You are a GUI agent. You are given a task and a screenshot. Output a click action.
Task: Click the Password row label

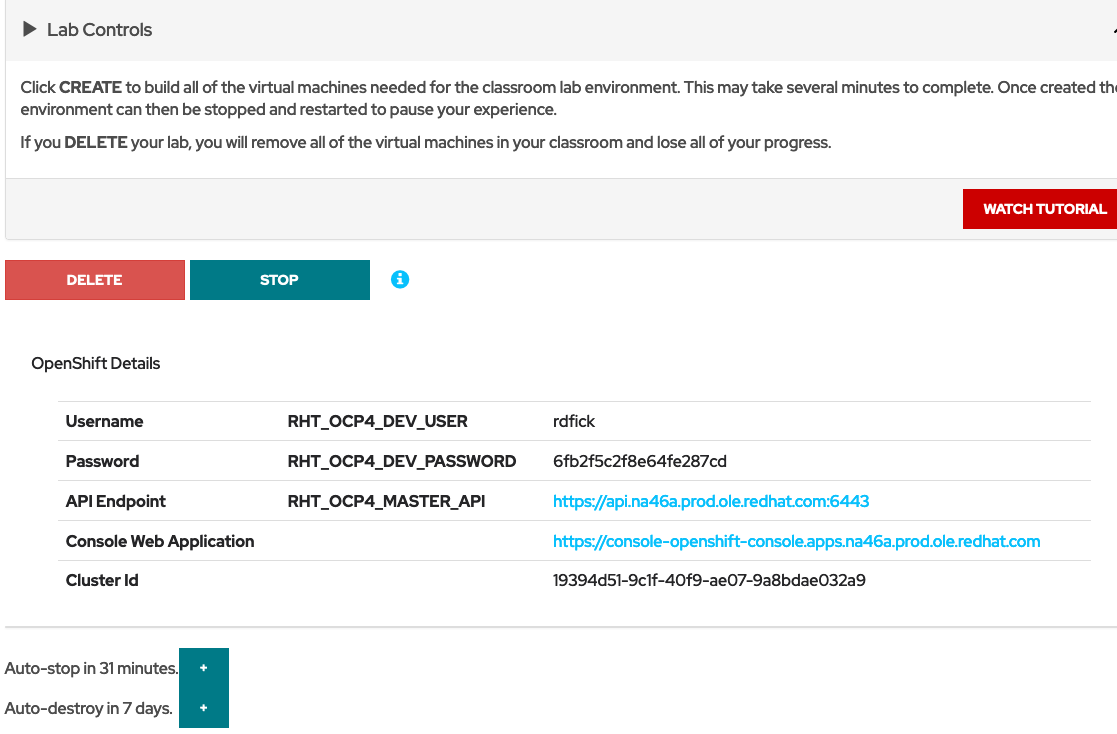[102, 461]
